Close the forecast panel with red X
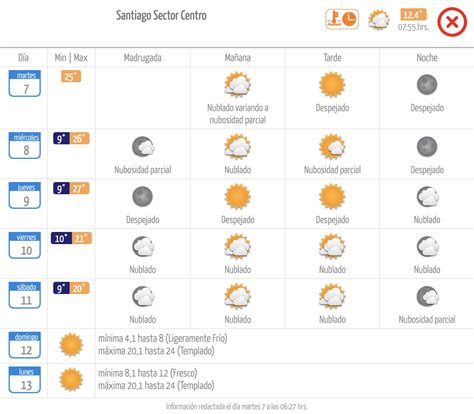Screen dimensions: 474x414 (452, 22)
